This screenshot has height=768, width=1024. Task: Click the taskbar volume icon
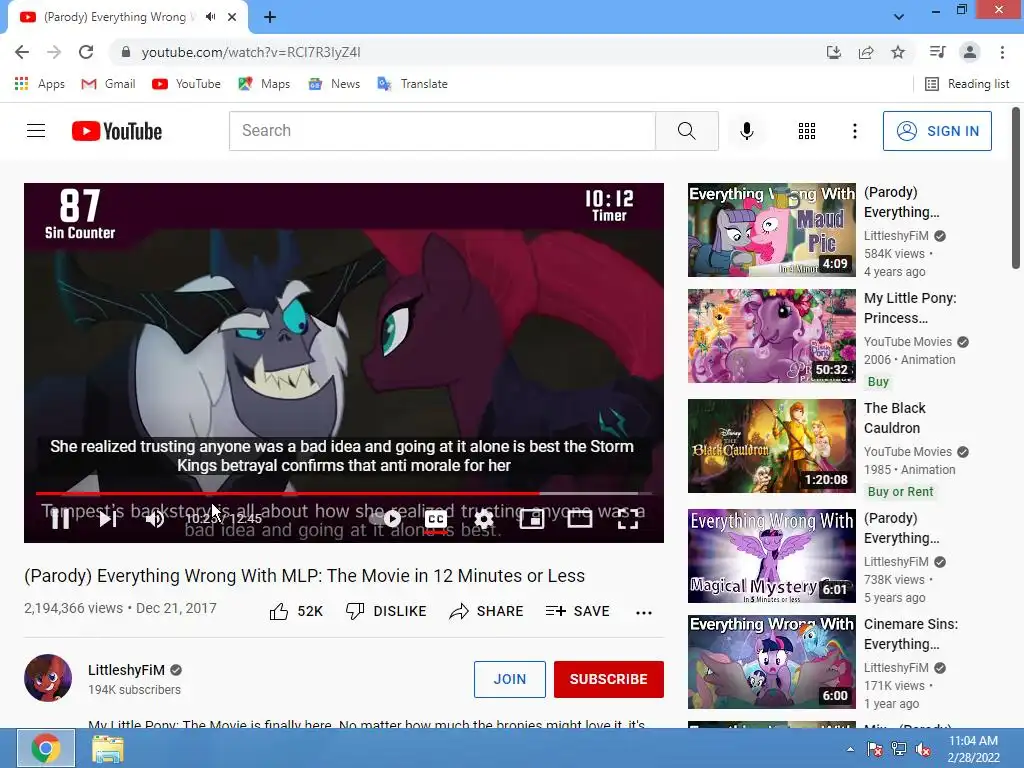coord(923,749)
